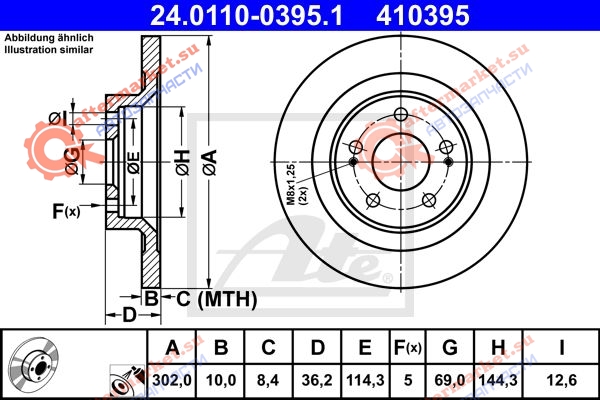Click short number 410395 in header
The height and width of the screenshot is (400, 600).
pos(422,15)
